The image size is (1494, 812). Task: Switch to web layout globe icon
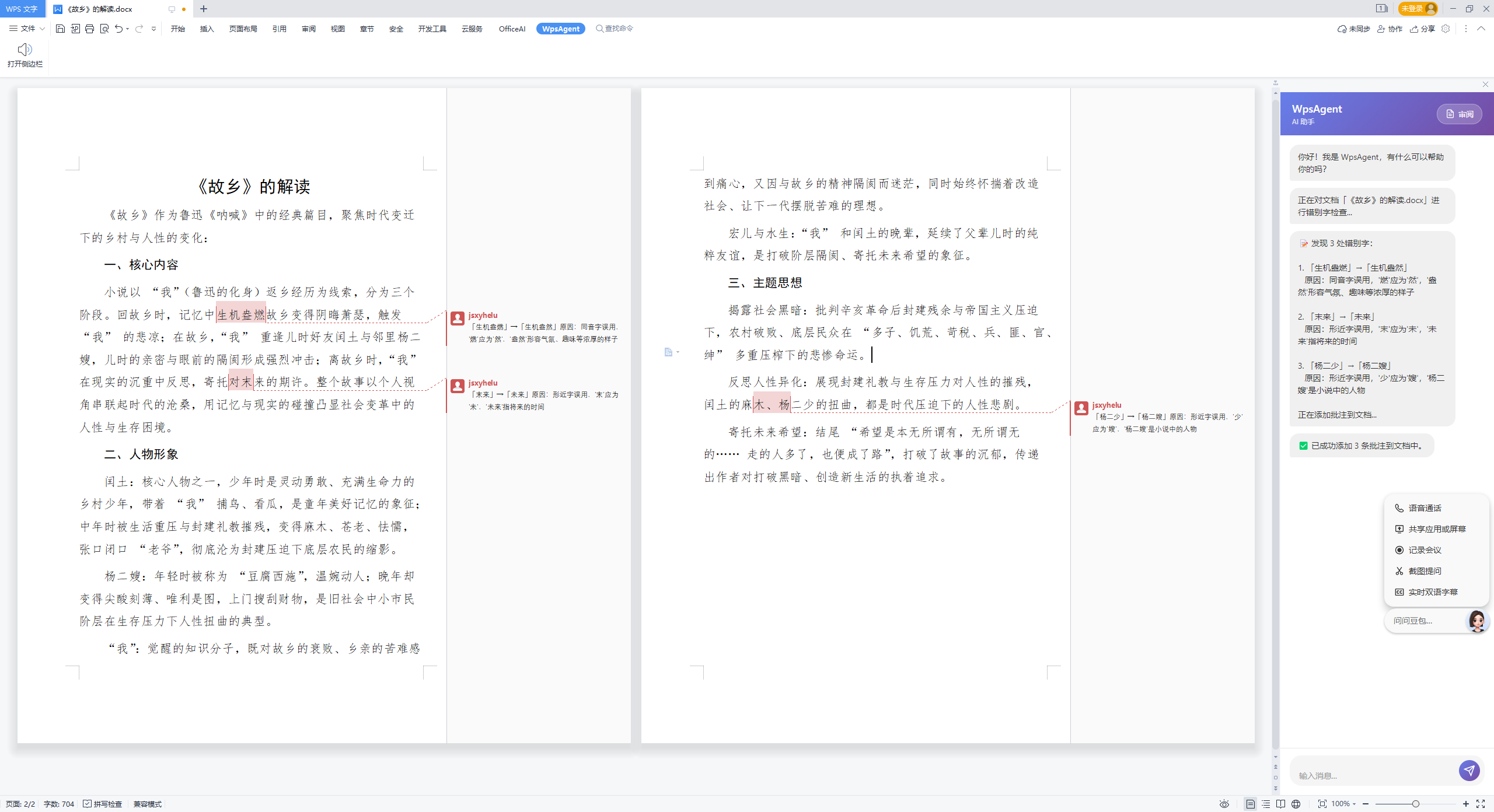[1296, 804]
